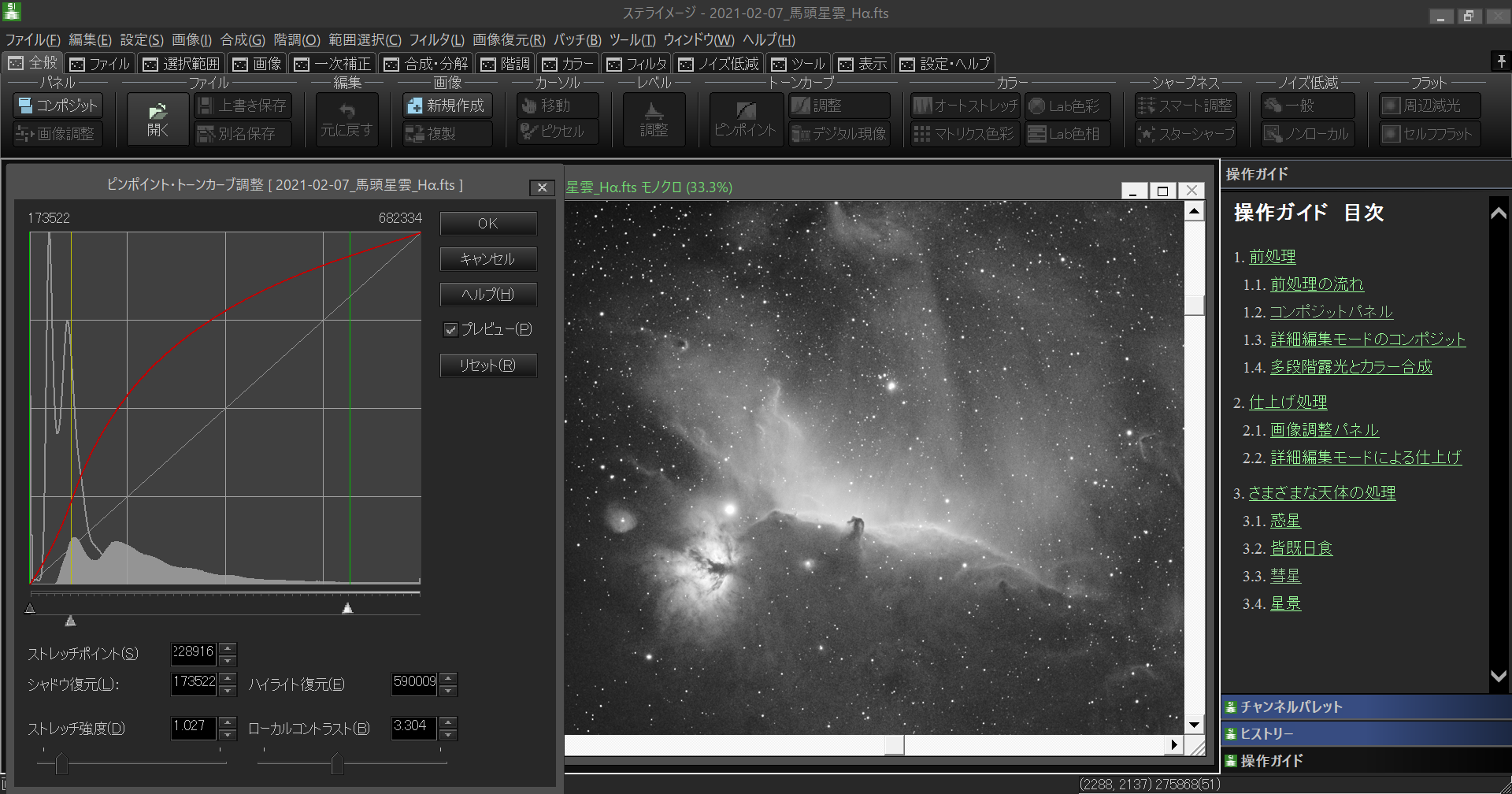
Task: Toggle the プレビュー checkbox
Action: coord(451,330)
